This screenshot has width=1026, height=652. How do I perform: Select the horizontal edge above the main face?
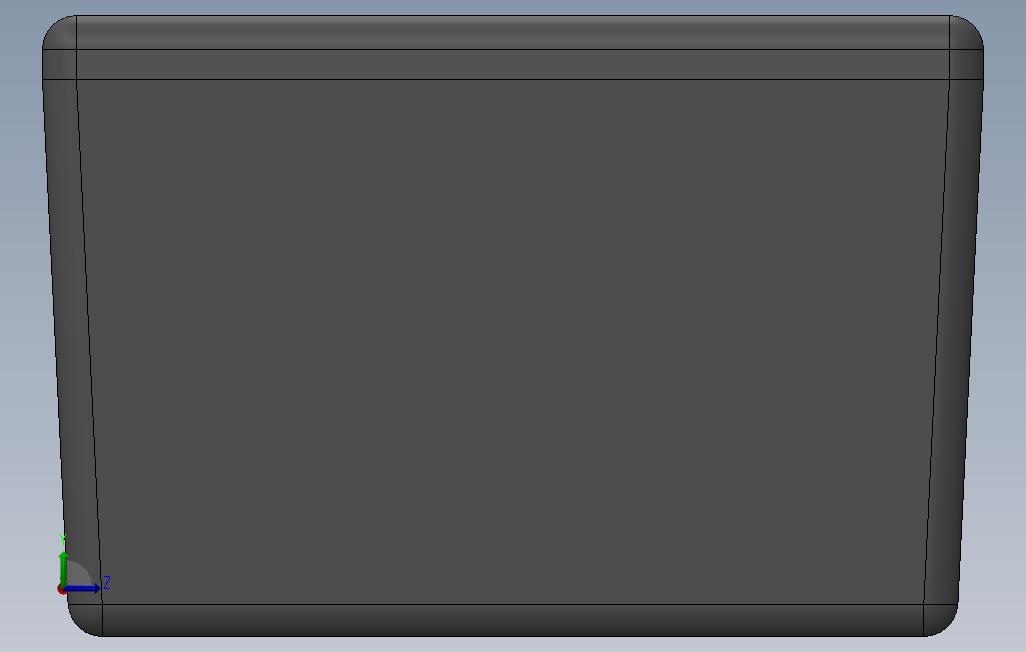[513, 79]
